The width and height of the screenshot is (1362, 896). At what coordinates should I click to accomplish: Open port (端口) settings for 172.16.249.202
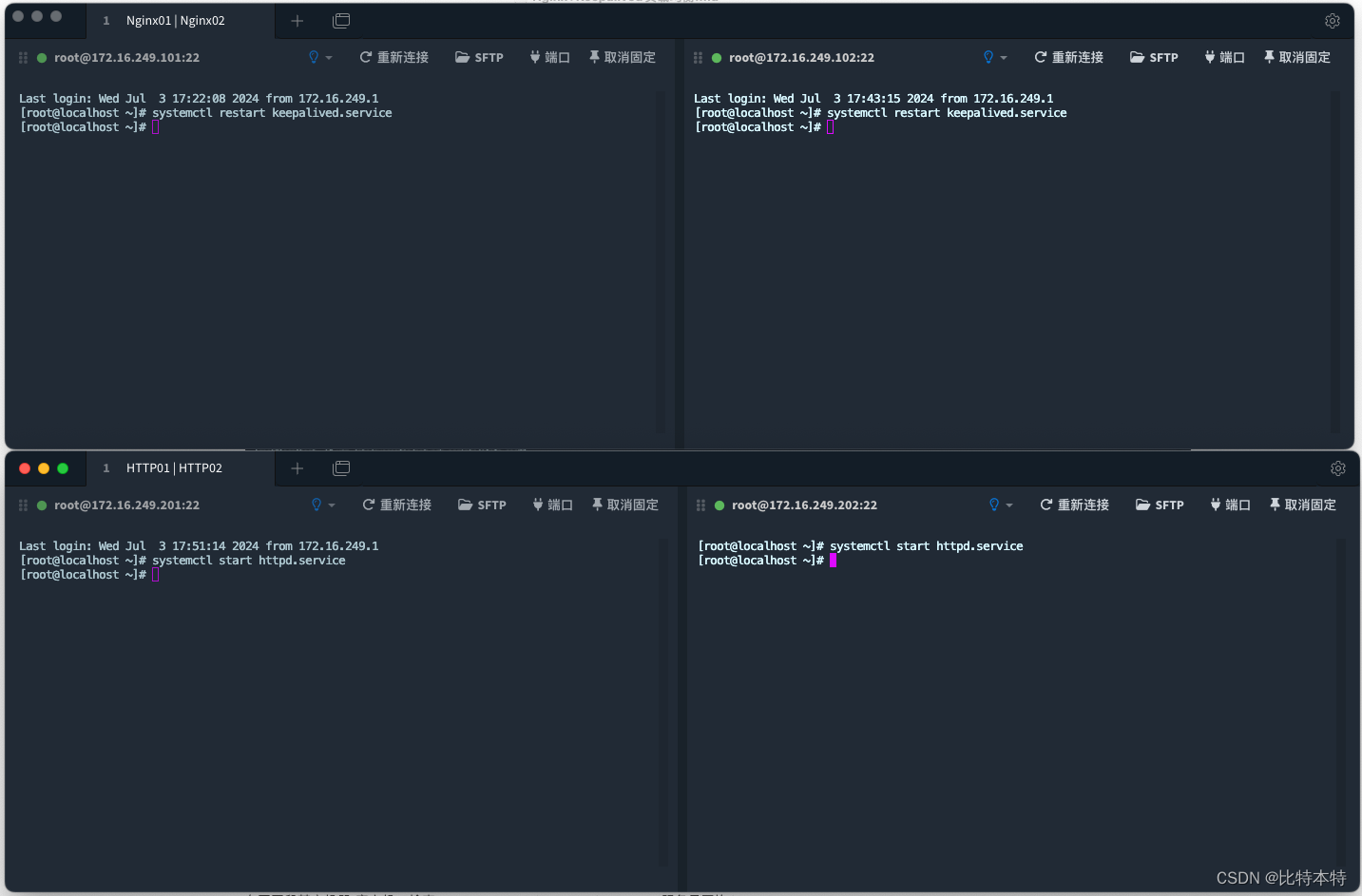1230,505
